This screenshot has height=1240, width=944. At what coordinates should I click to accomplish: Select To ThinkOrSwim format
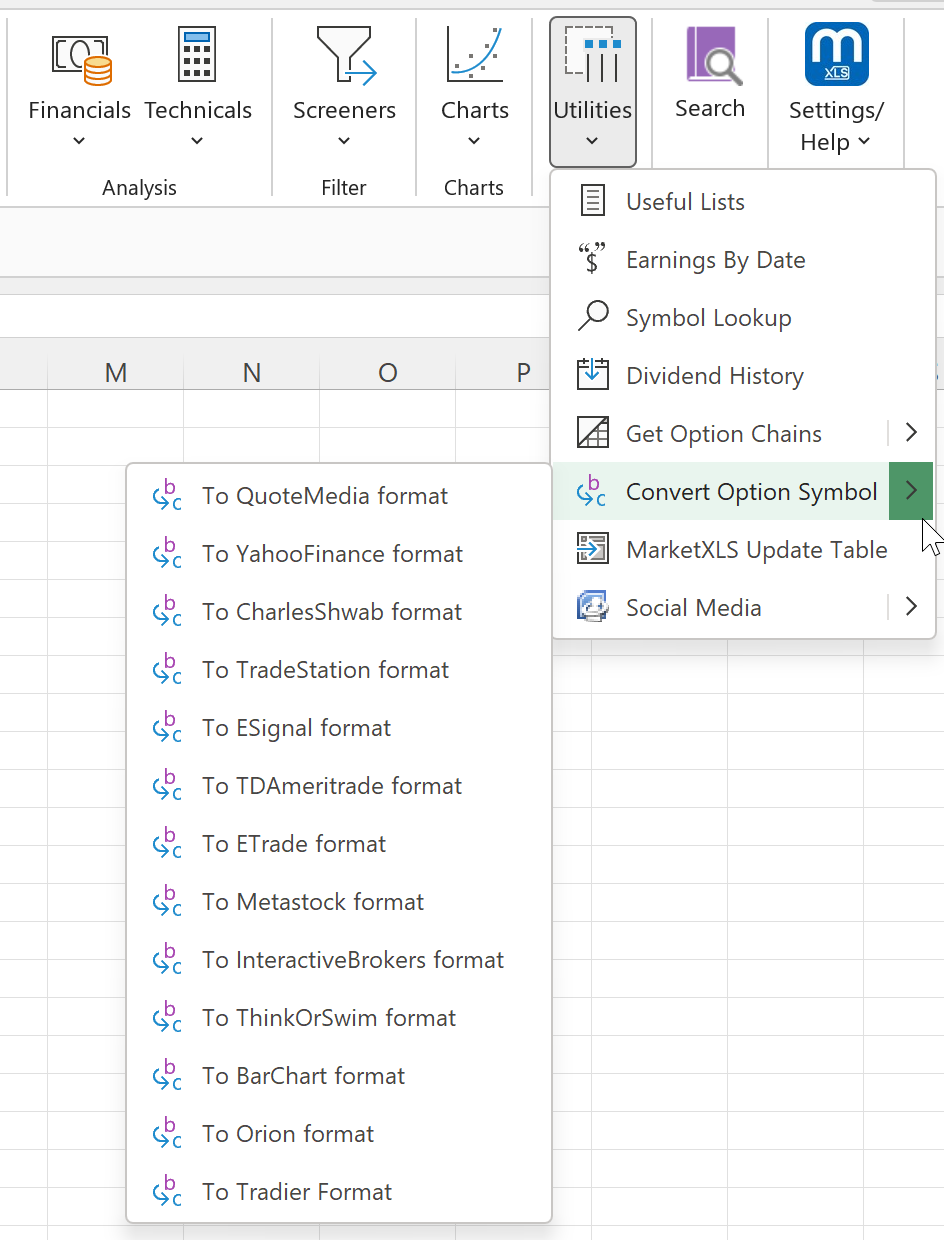(x=339, y=1018)
